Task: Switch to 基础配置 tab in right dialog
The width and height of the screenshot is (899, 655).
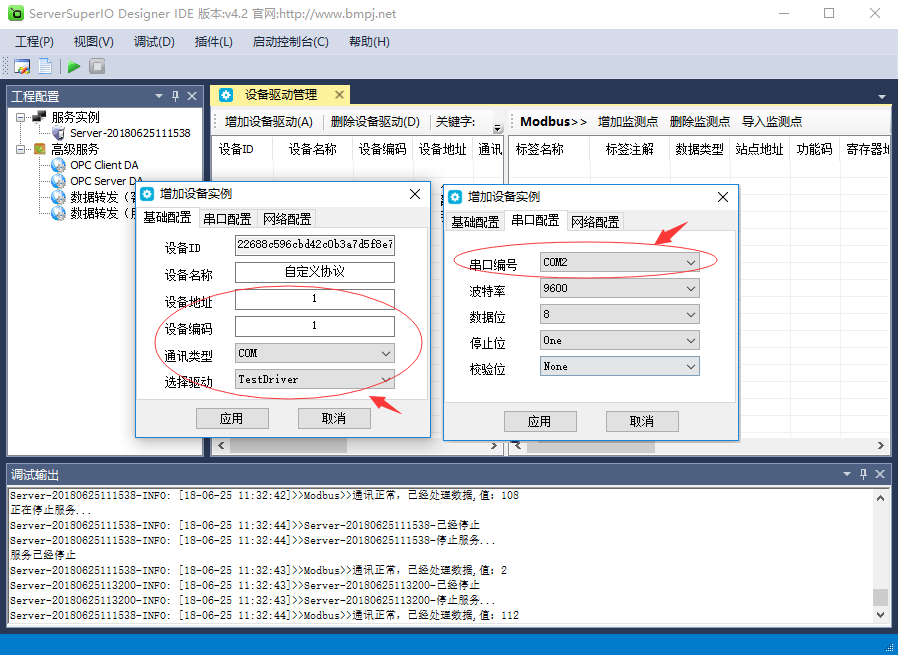Action: click(x=475, y=222)
